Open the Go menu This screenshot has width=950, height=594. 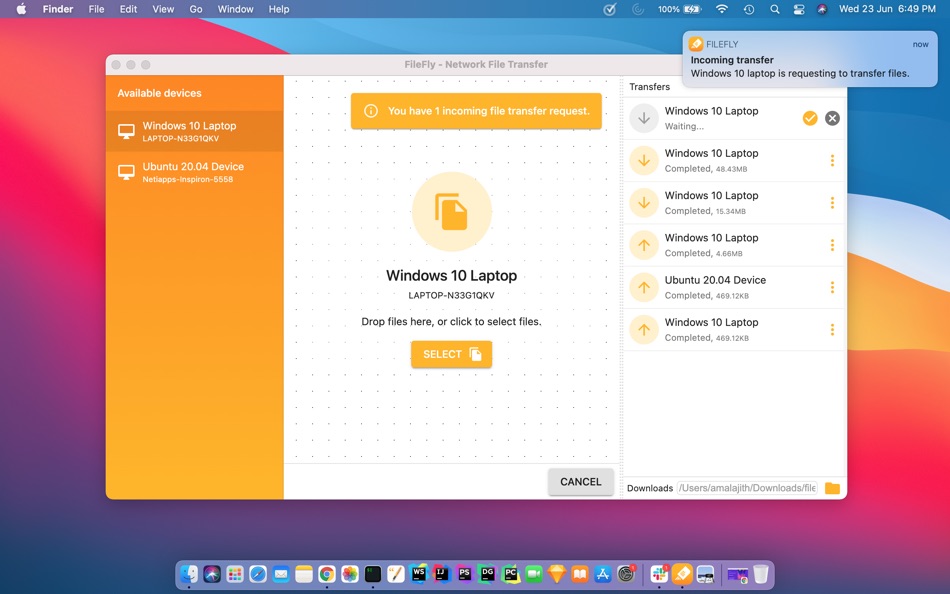196,9
